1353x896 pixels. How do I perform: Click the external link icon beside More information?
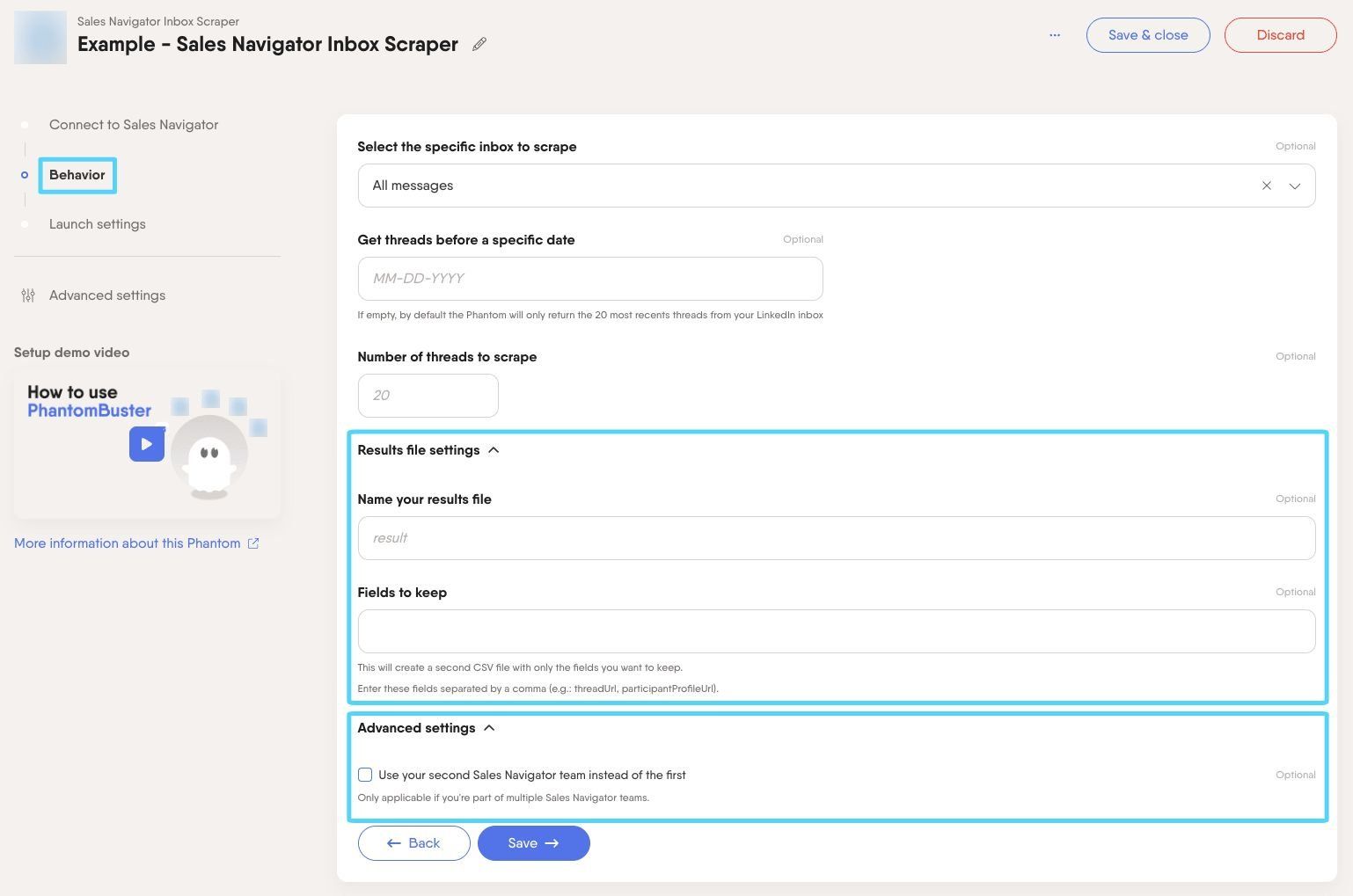tap(253, 543)
